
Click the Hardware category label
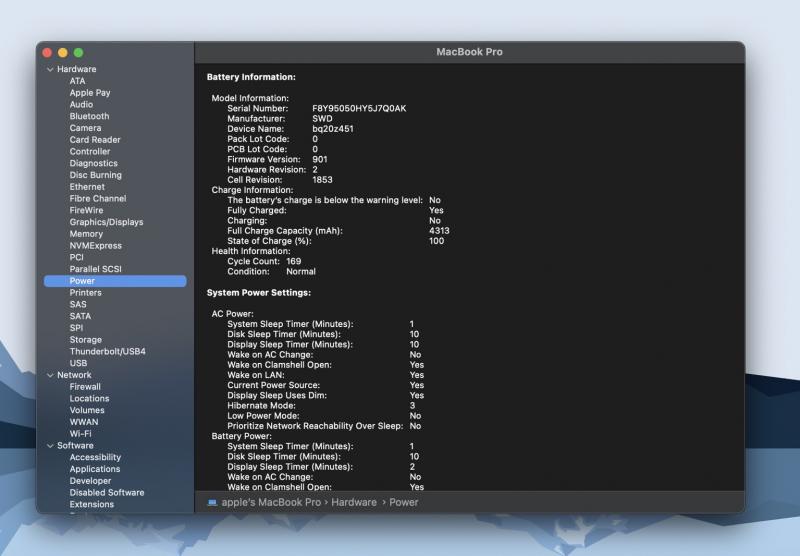coord(77,69)
